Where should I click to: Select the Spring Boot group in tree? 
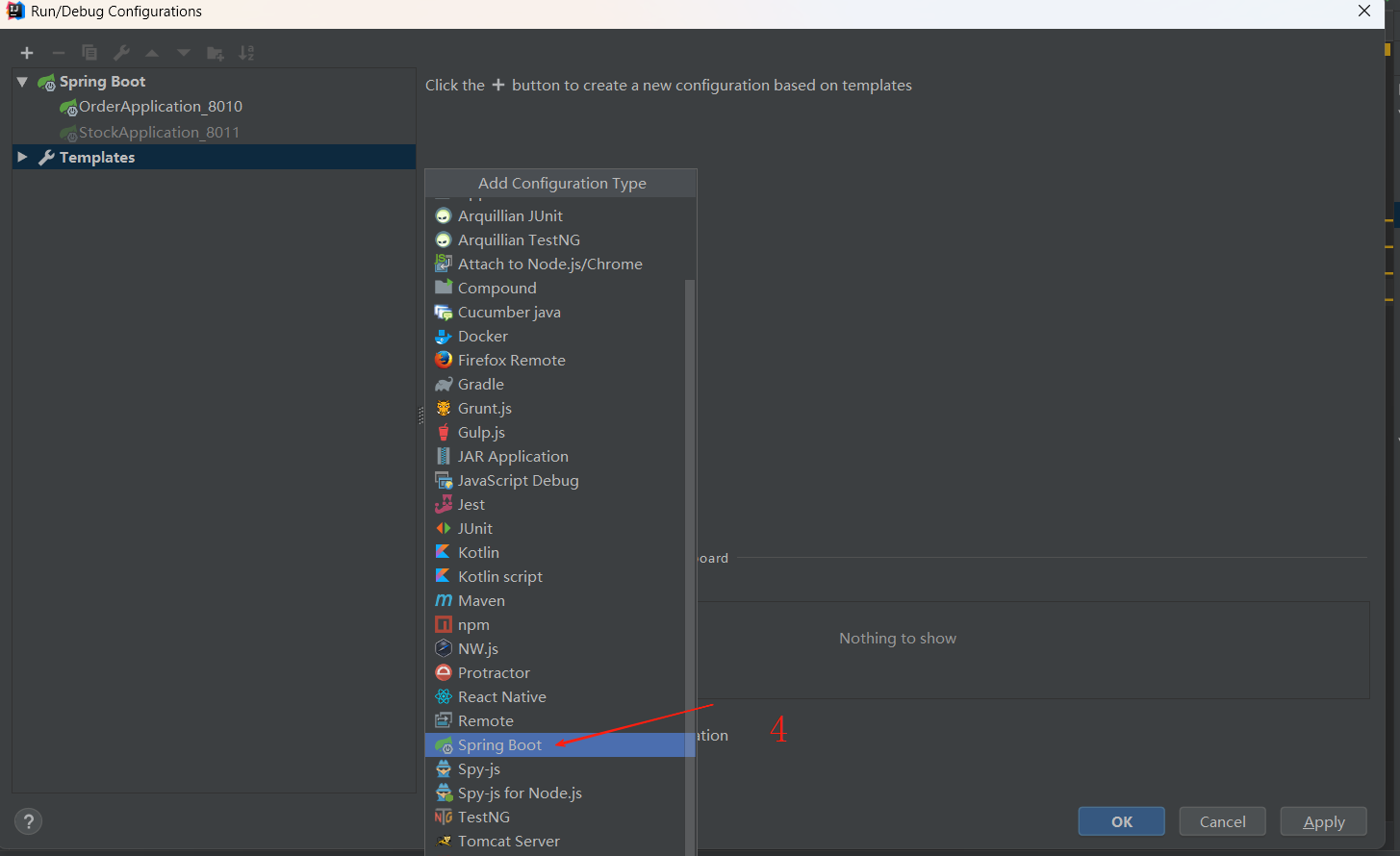point(102,82)
